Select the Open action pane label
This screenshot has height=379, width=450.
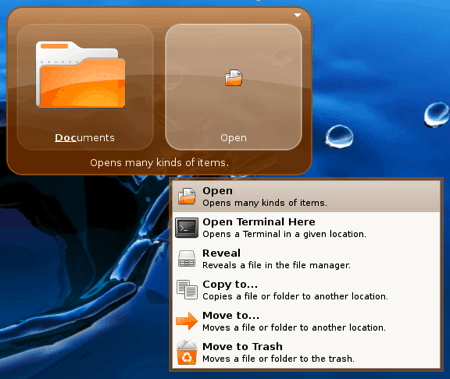click(233, 138)
